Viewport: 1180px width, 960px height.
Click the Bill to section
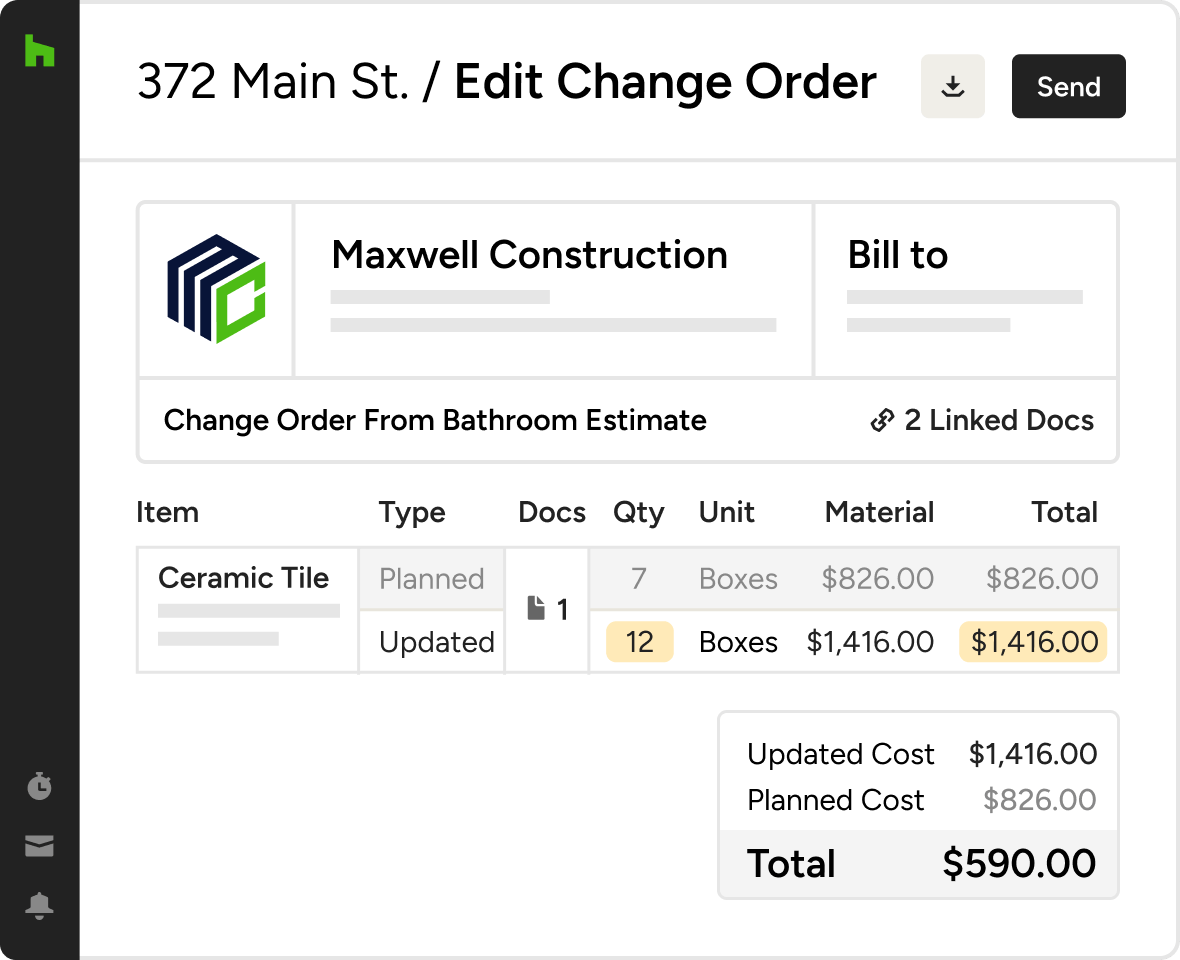click(x=897, y=256)
